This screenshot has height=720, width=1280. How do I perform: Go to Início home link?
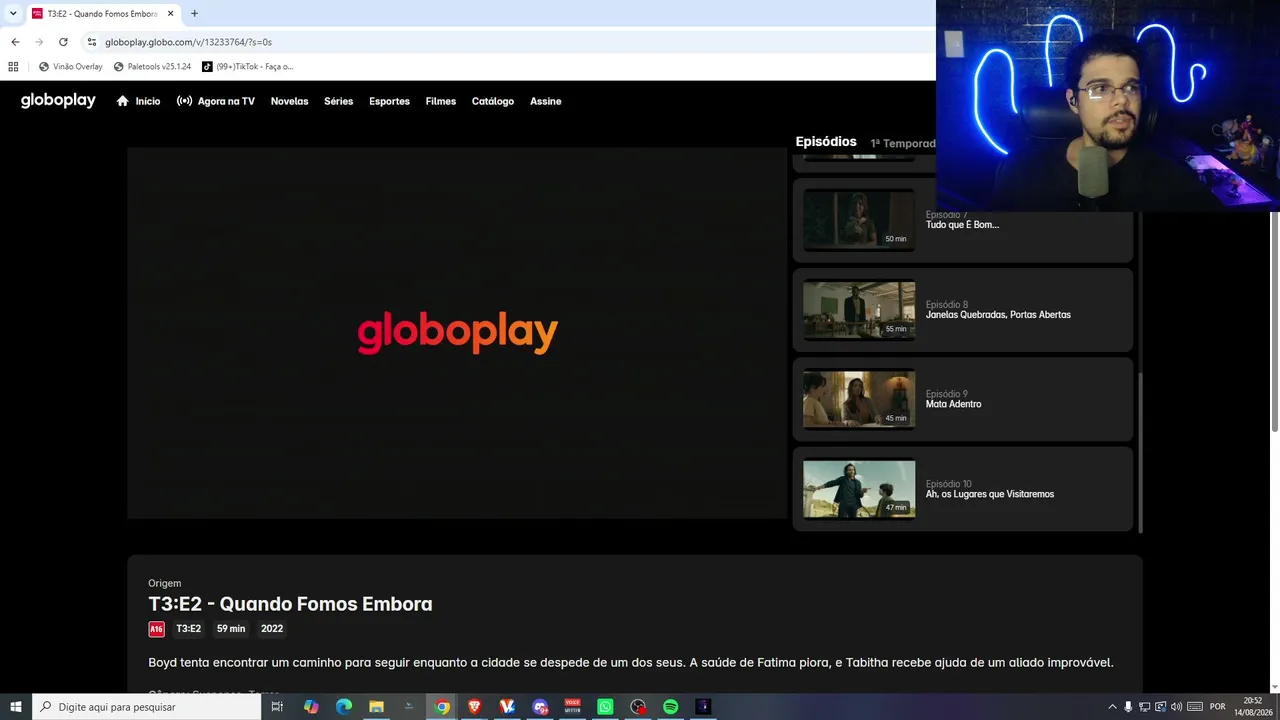click(x=138, y=101)
